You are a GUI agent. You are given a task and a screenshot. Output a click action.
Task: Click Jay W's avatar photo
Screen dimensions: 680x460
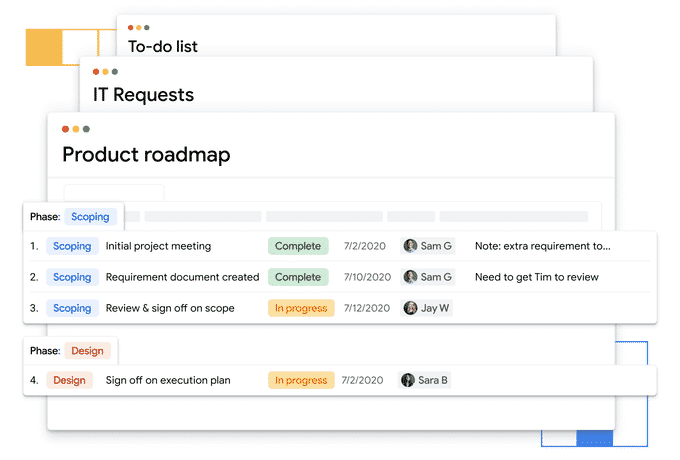410,308
